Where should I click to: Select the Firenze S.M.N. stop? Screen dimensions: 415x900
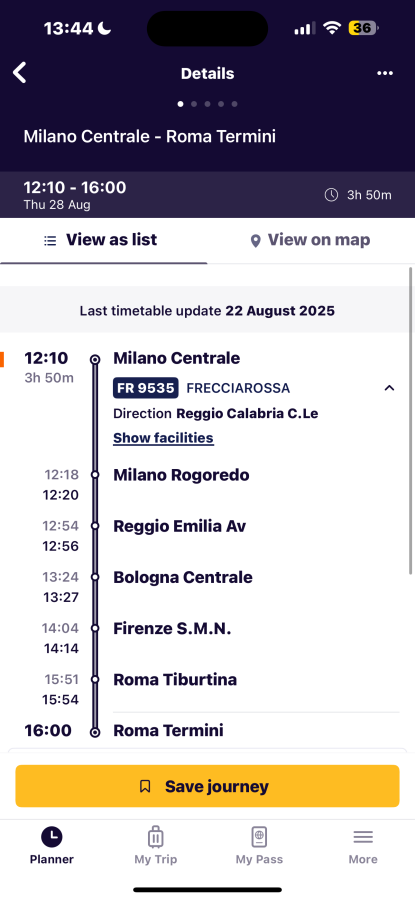coord(172,629)
